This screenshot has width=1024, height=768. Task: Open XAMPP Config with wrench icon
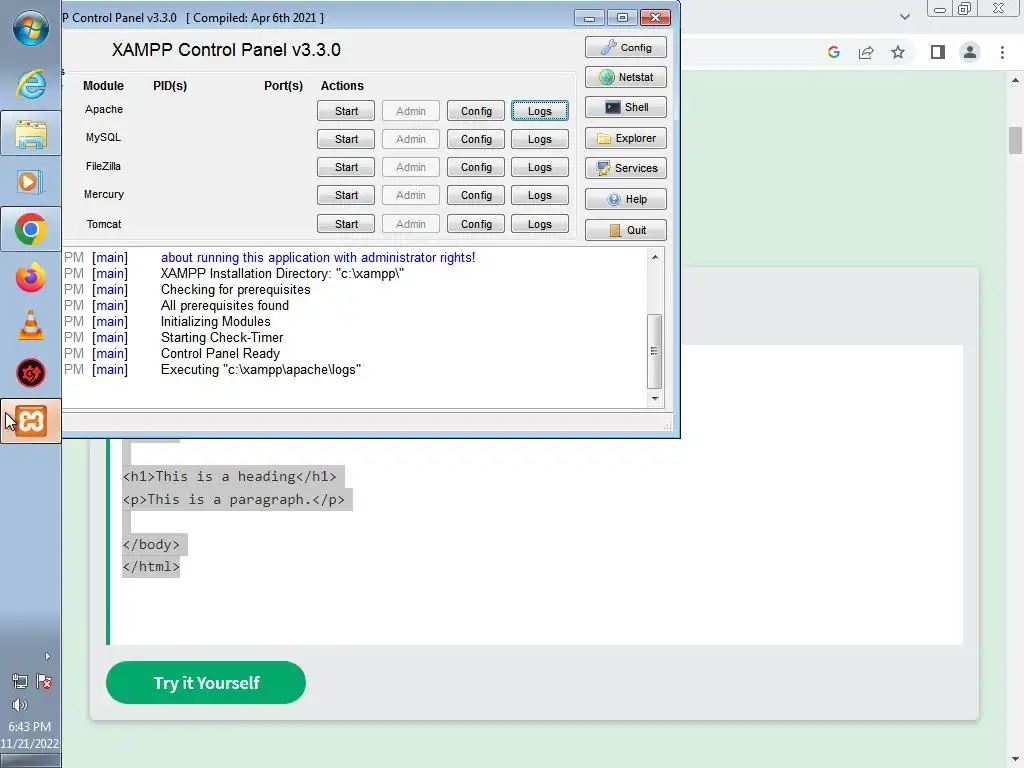coord(626,47)
